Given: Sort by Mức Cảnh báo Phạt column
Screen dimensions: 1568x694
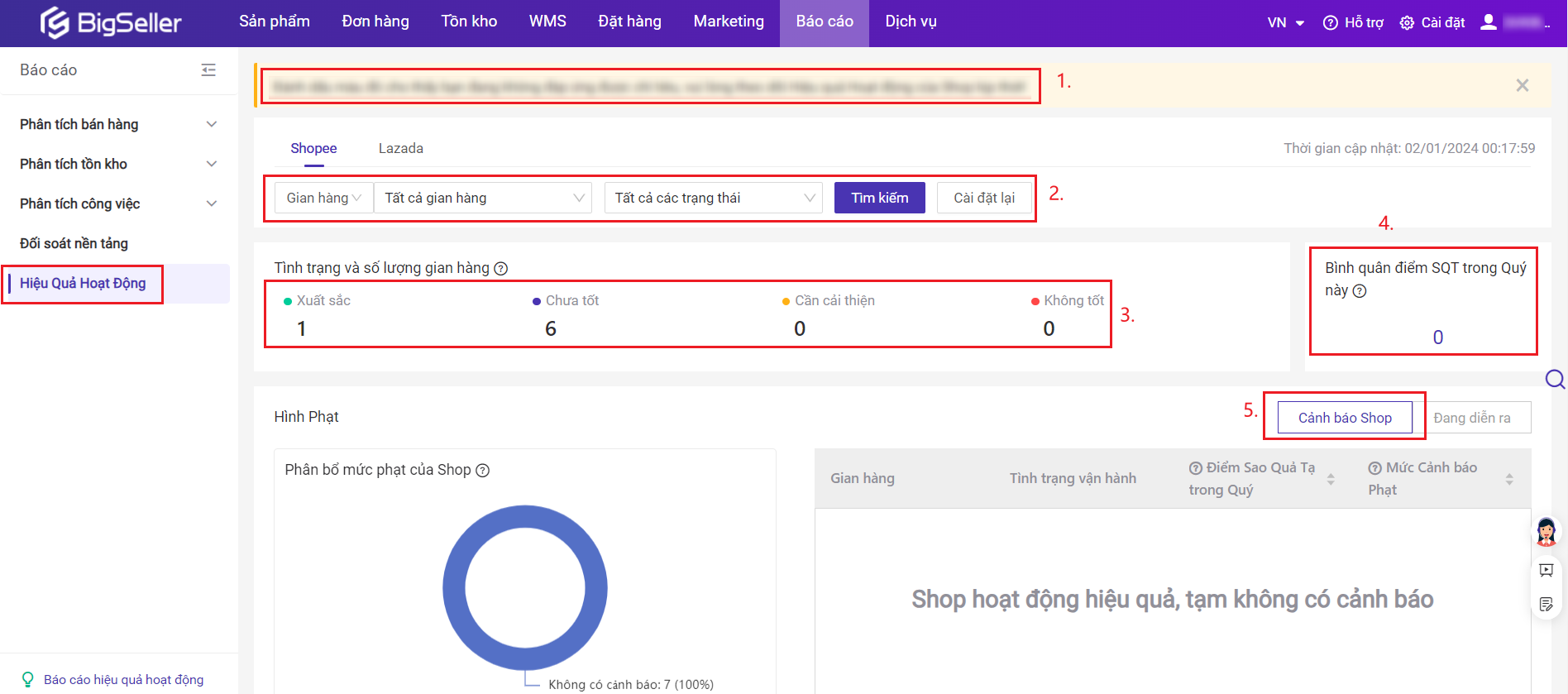Looking at the screenshot, I should tap(1509, 479).
